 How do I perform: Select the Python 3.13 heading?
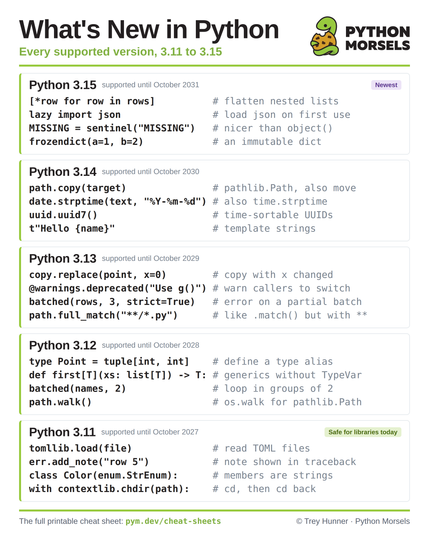coord(63,258)
